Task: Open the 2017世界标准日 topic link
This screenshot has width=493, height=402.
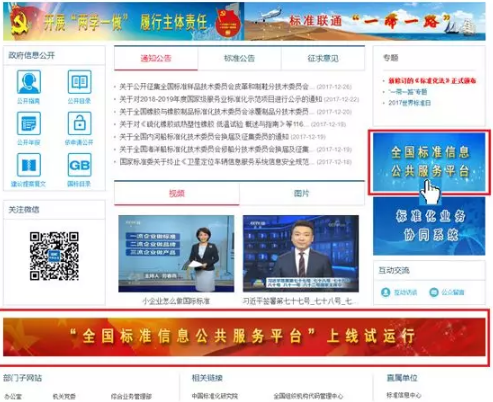Action: click(x=409, y=103)
